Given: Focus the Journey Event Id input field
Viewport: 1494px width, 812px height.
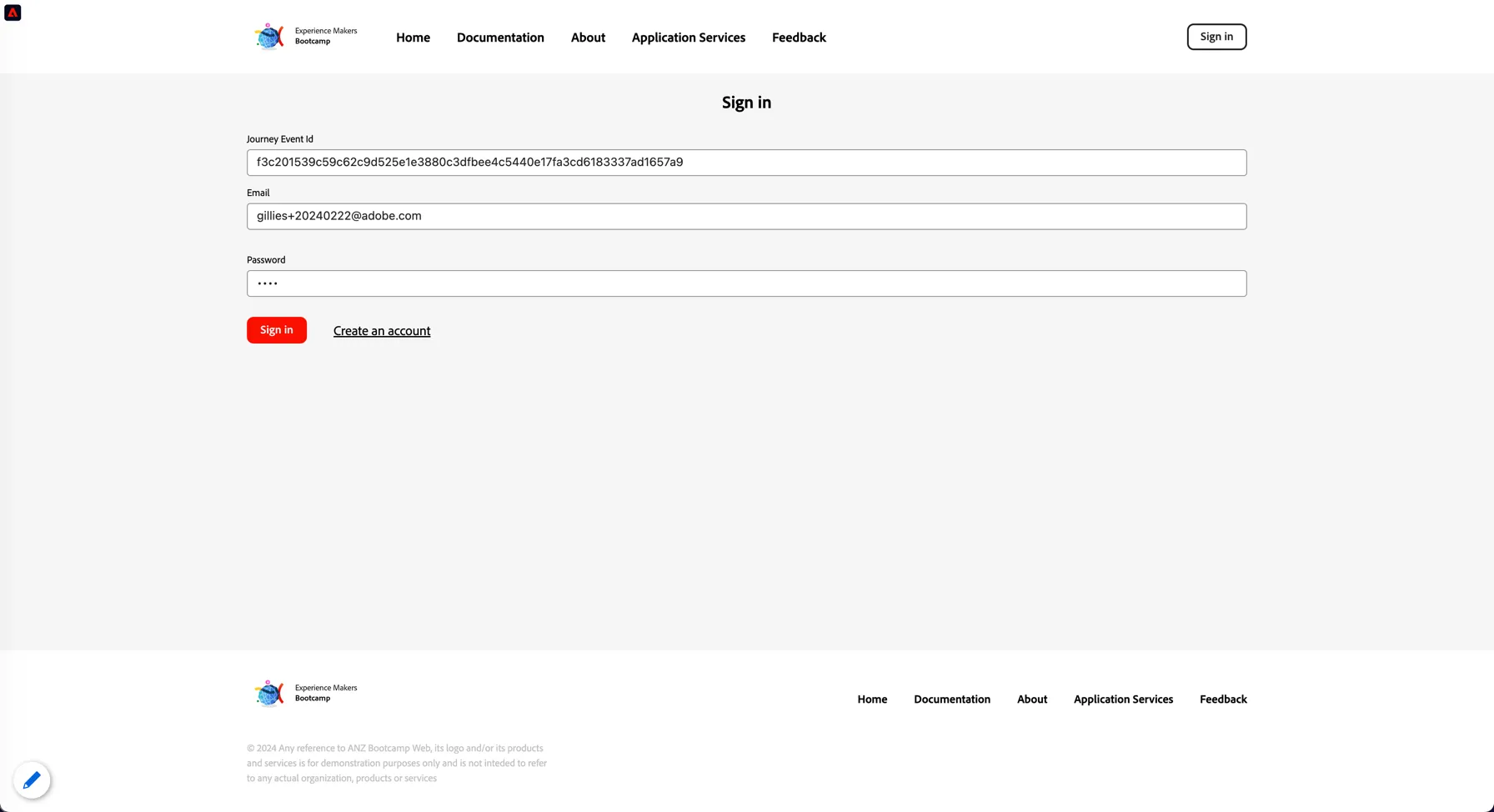Looking at the screenshot, I should pos(746,163).
